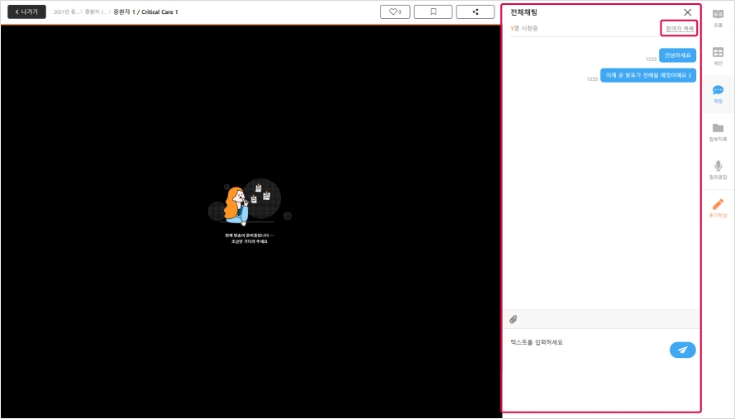Open the 세션 session grid tab

tap(718, 56)
